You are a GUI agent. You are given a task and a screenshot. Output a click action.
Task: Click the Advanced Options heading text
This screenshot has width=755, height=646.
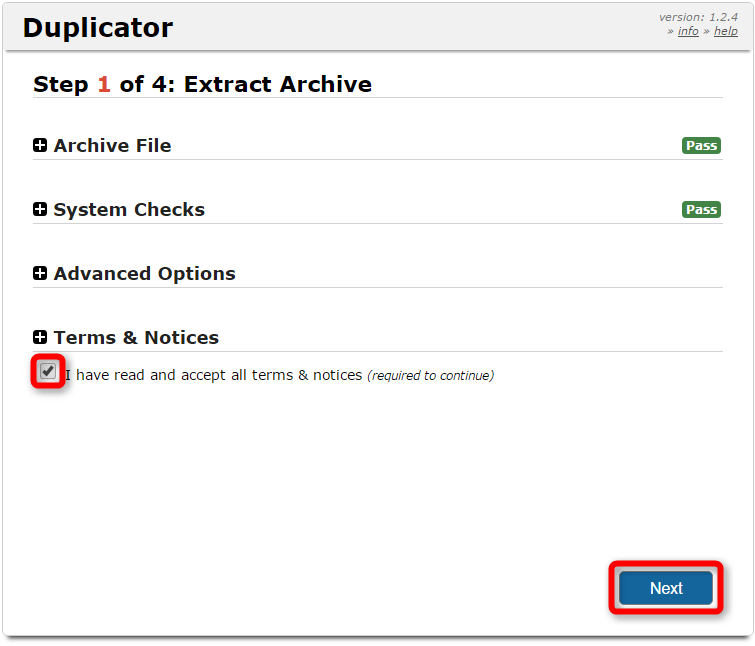tap(144, 273)
